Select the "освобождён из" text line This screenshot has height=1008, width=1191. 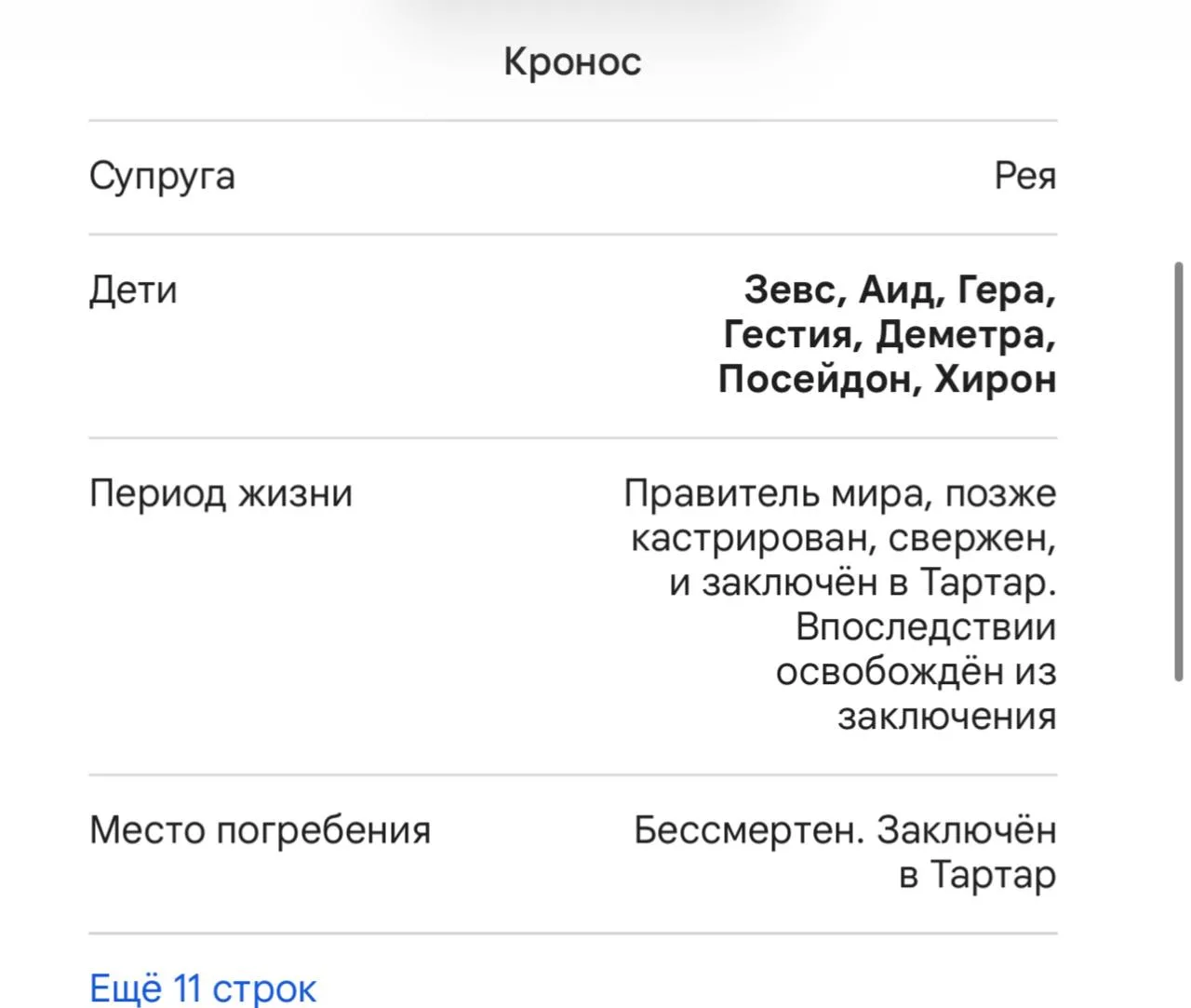point(917,672)
